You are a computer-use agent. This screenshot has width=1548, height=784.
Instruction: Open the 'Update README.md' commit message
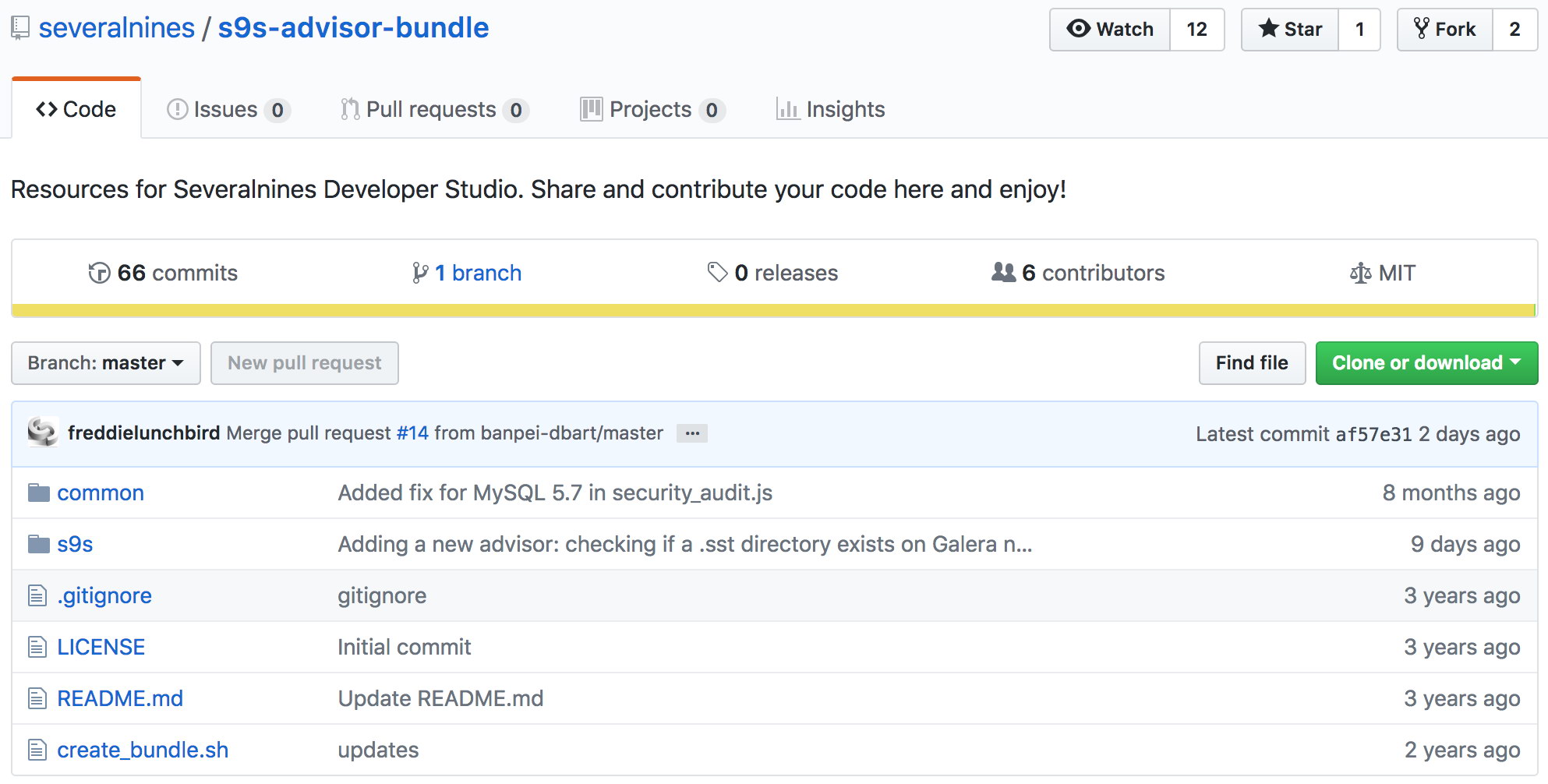click(440, 698)
